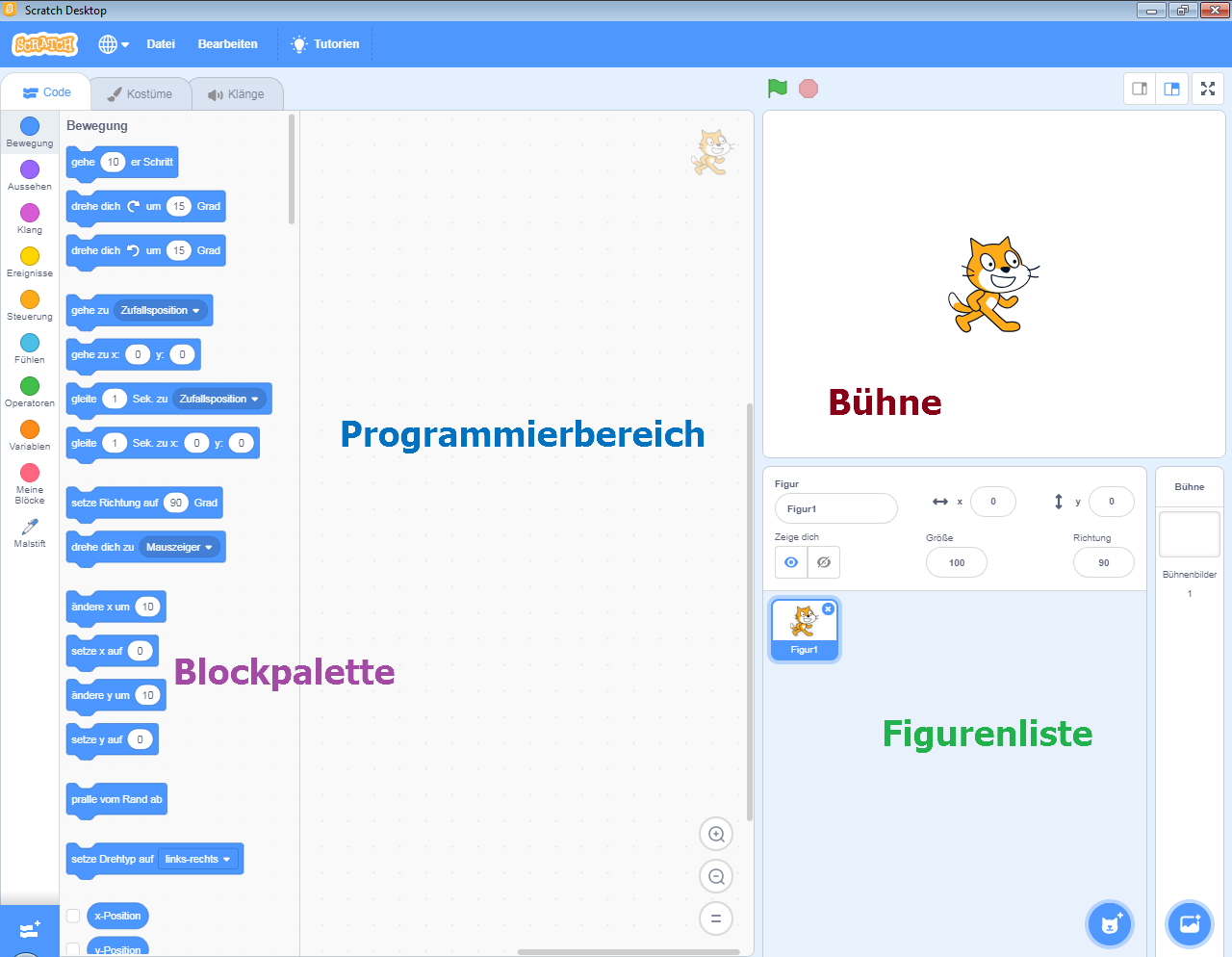Select the Aussehen purple category
The height and width of the screenshot is (957, 1232).
click(x=30, y=174)
